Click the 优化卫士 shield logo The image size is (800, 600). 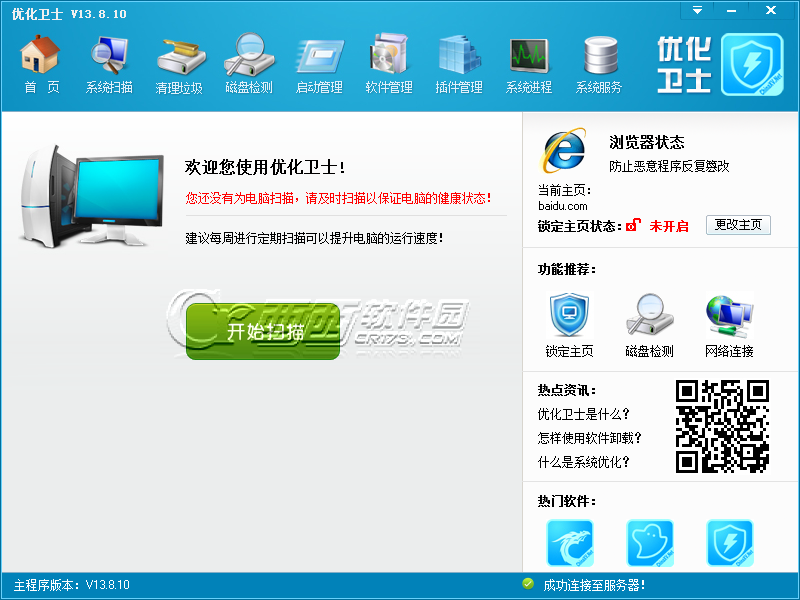click(x=752, y=64)
